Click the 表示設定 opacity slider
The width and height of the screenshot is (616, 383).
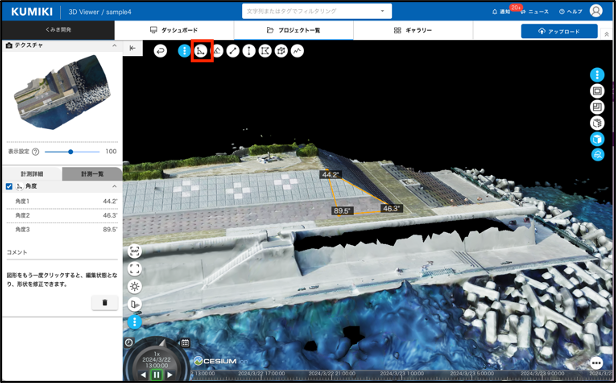(72, 152)
